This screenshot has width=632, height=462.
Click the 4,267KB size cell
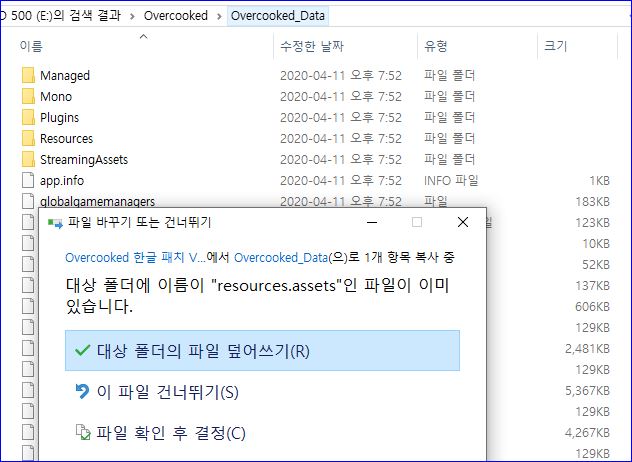(587, 432)
